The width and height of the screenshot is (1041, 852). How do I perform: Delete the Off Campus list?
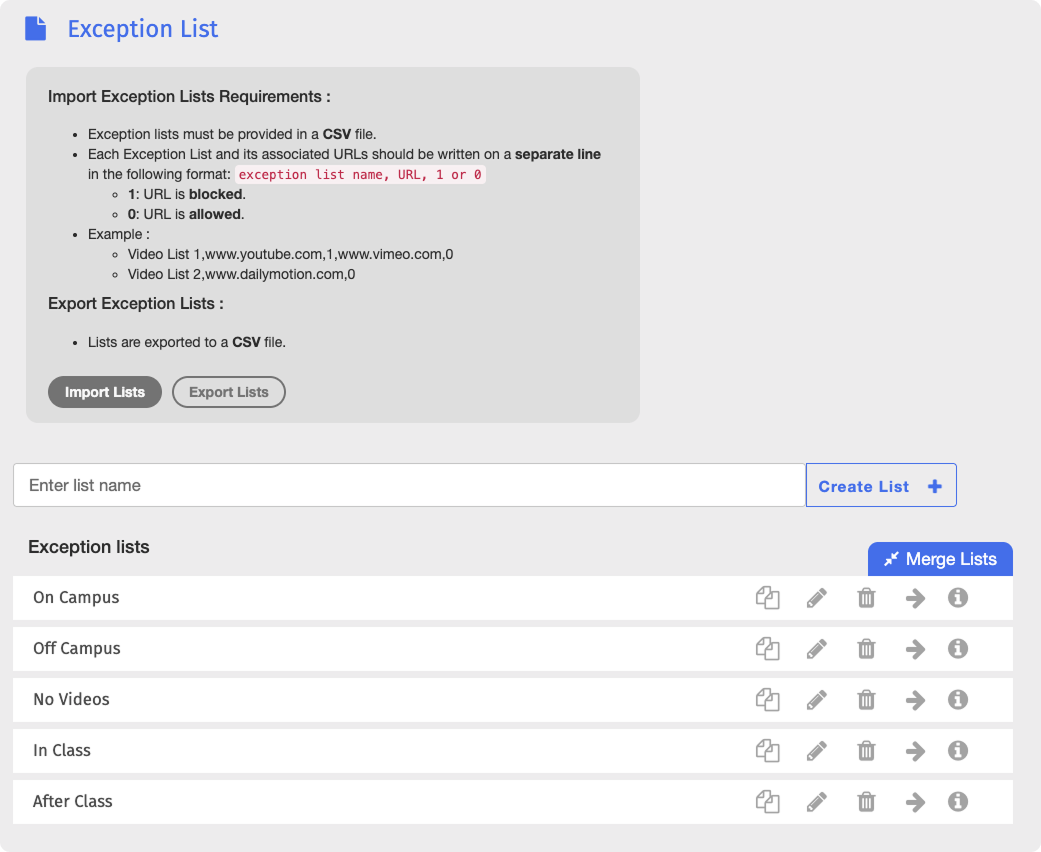tap(866, 649)
